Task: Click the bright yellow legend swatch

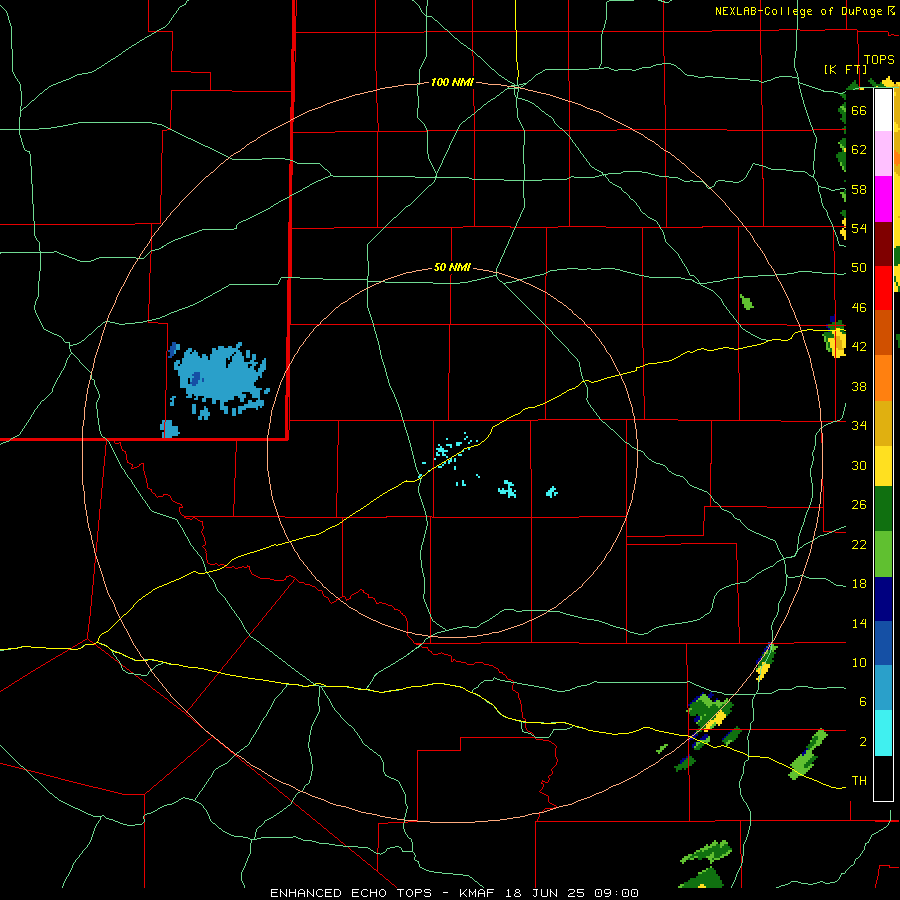Action: [883, 465]
